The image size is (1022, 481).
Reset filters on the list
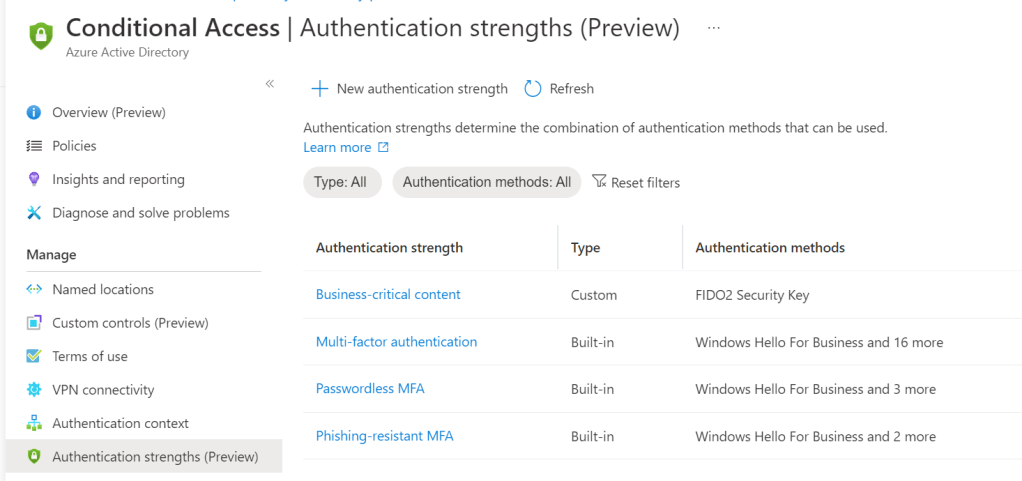coord(636,182)
